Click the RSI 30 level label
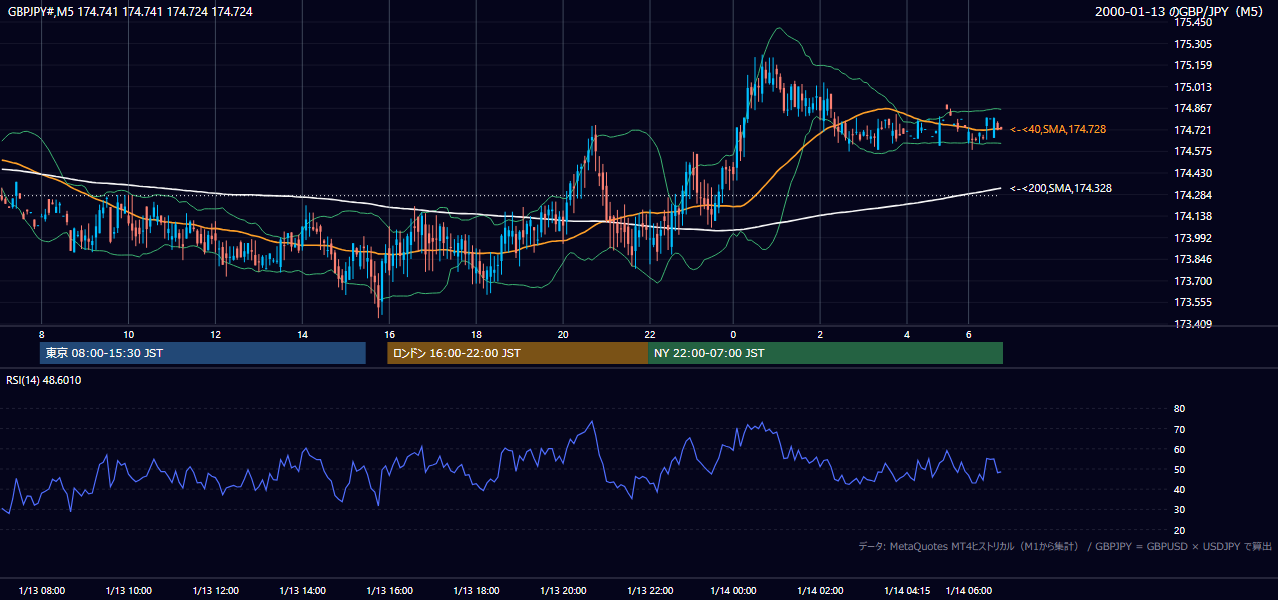 1179,510
